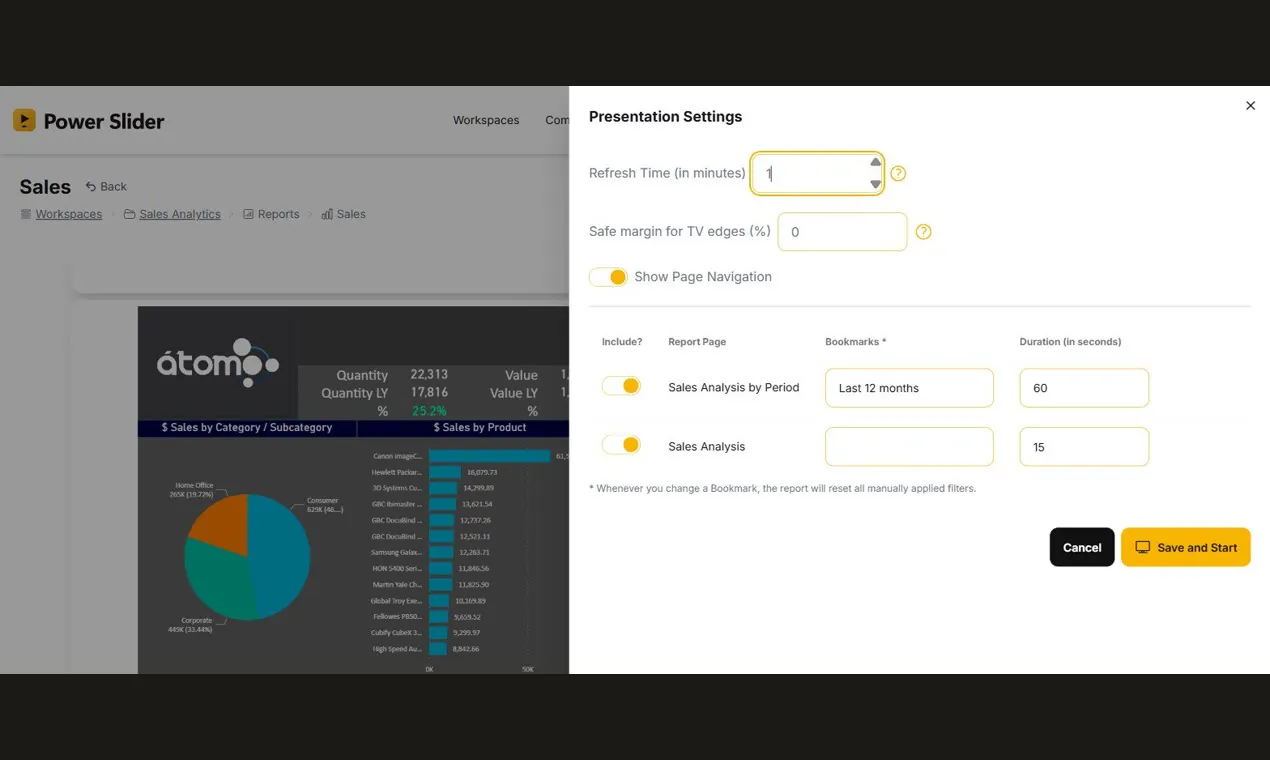
Task: Open help for Safe margin setting
Action: coord(923,232)
